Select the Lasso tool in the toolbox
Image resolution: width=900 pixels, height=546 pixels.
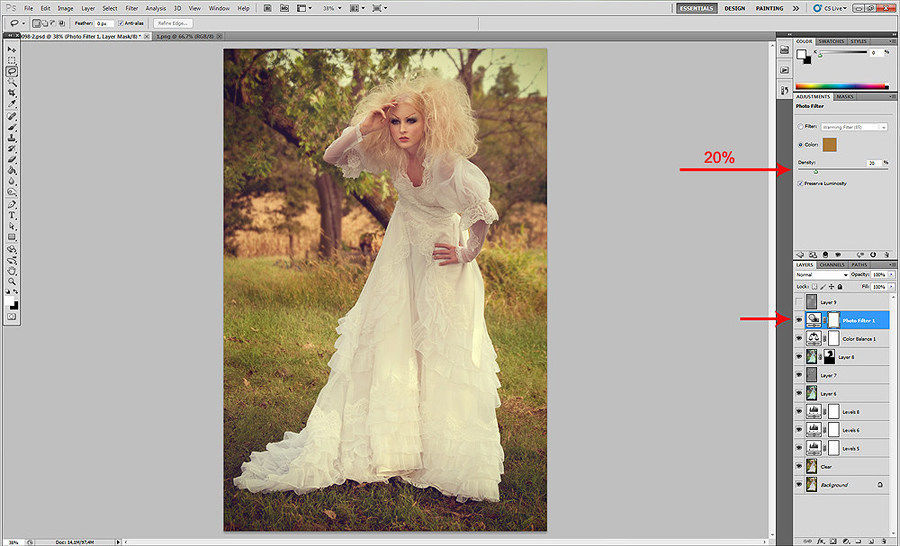[x=12, y=71]
